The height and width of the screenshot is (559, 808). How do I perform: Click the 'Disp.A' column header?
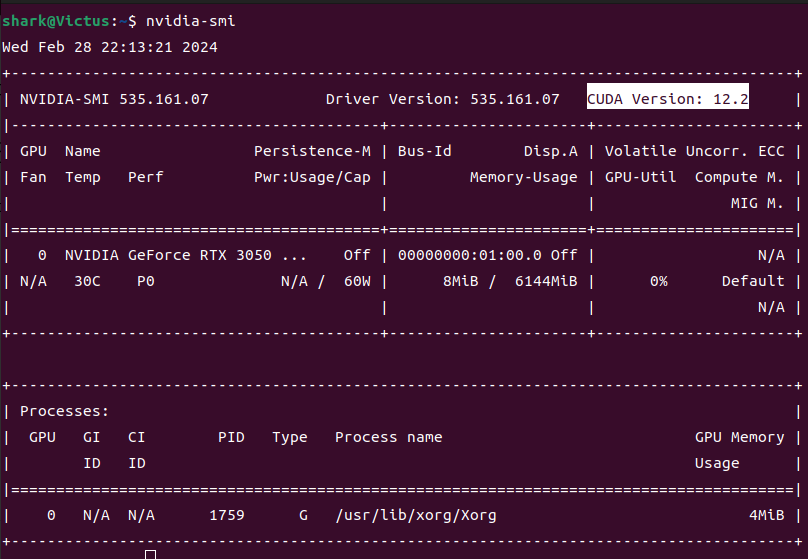[x=551, y=151]
